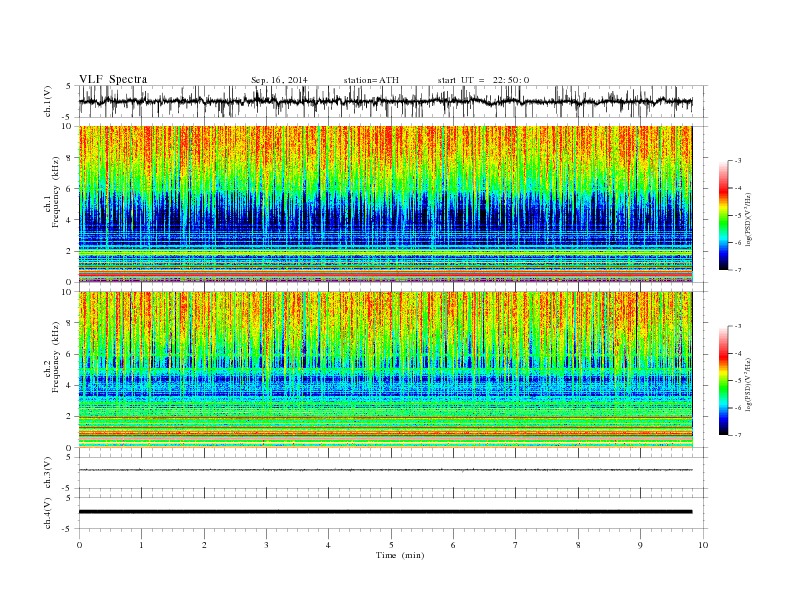This screenshot has height=612, width=792.
Task: Click the "2" kHz tick of ch.2 spectrogram
Action: pos(70,417)
